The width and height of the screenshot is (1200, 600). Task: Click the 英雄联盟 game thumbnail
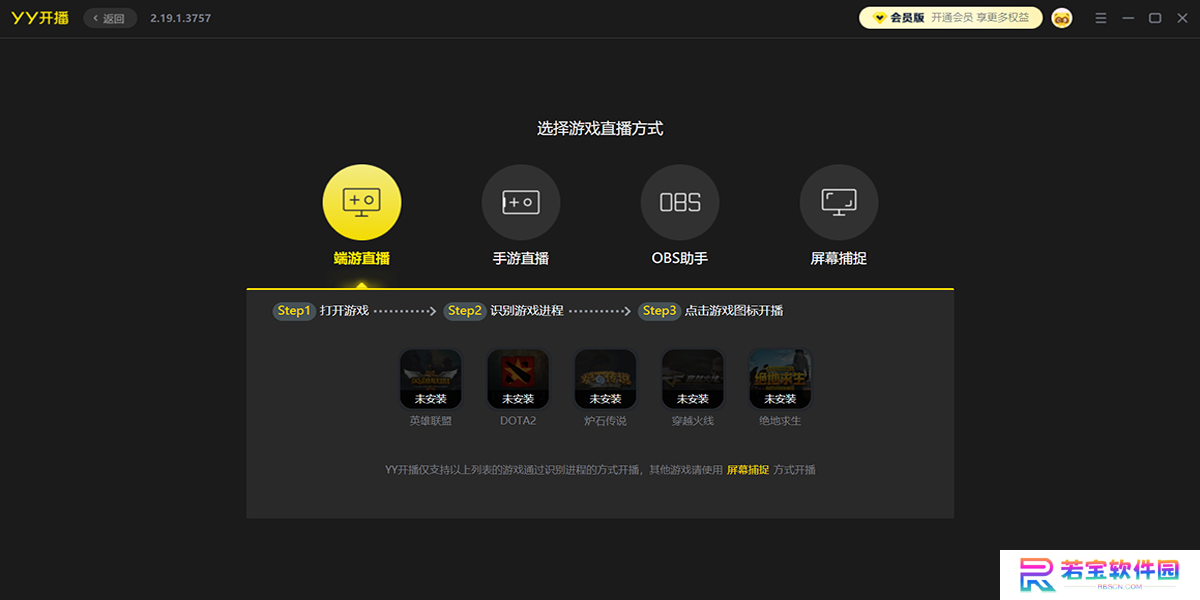[430, 379]
